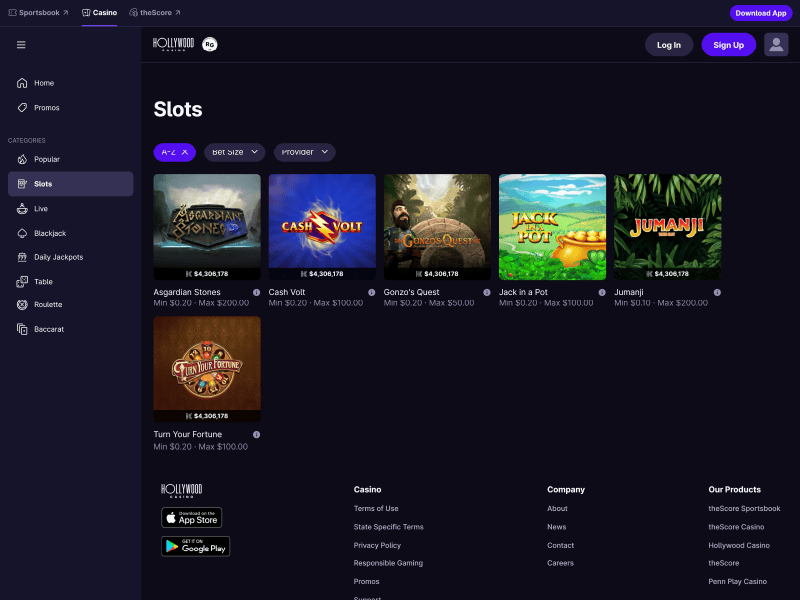Open Penn Play Casino link

click(737, 582)
